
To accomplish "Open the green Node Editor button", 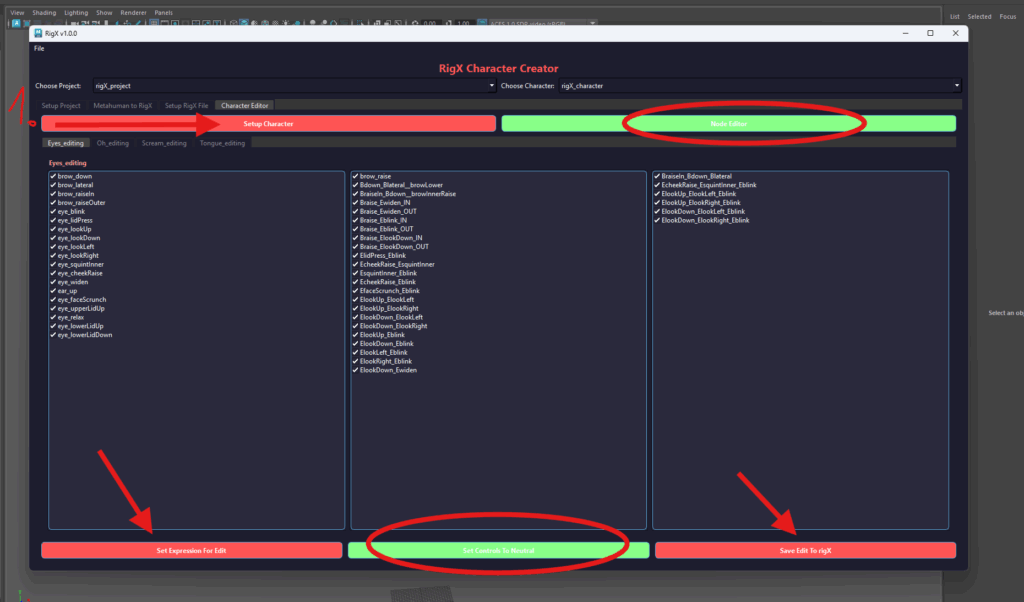I will (728, 124).
